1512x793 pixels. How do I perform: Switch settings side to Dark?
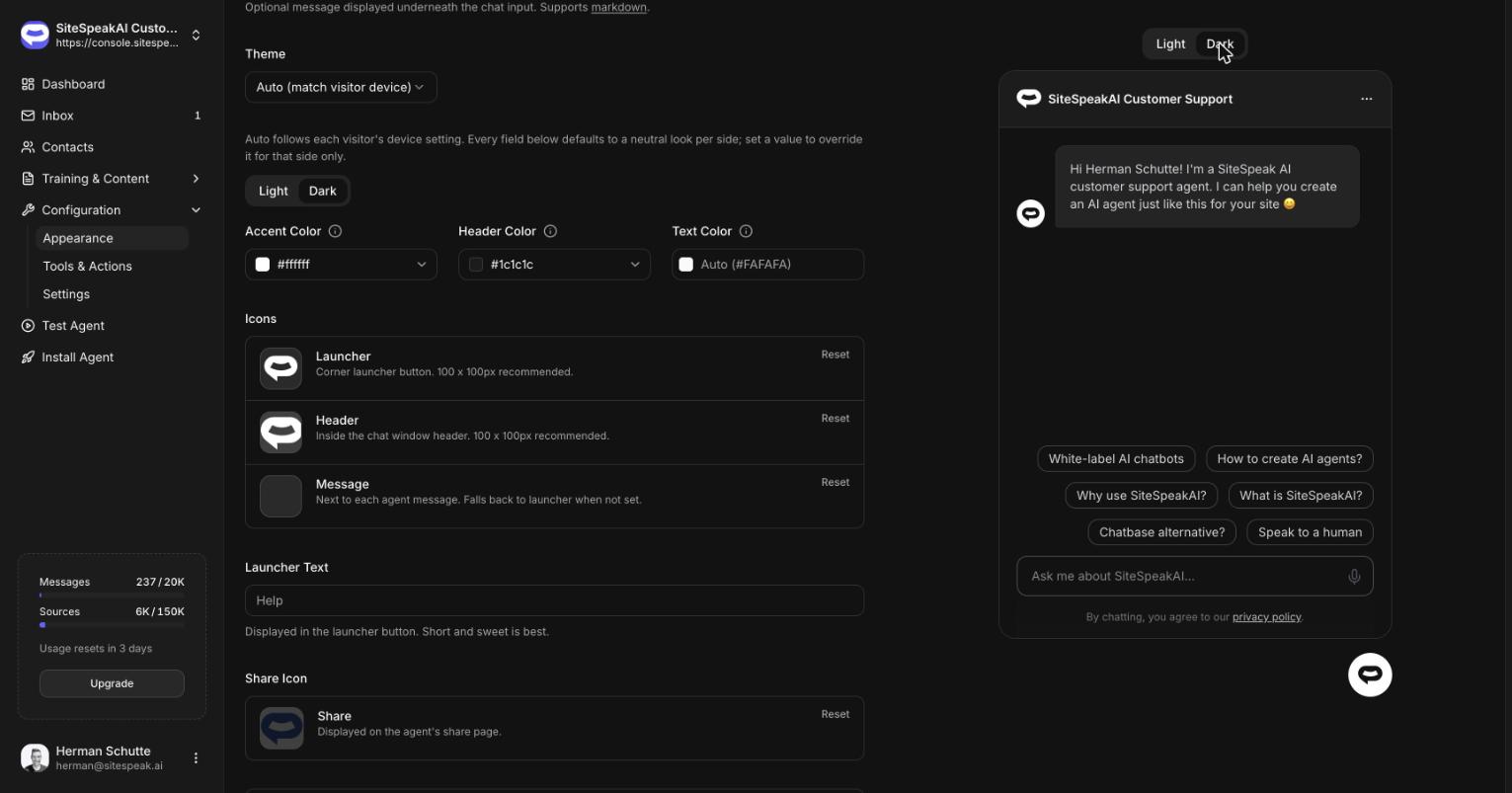[323, 192]
